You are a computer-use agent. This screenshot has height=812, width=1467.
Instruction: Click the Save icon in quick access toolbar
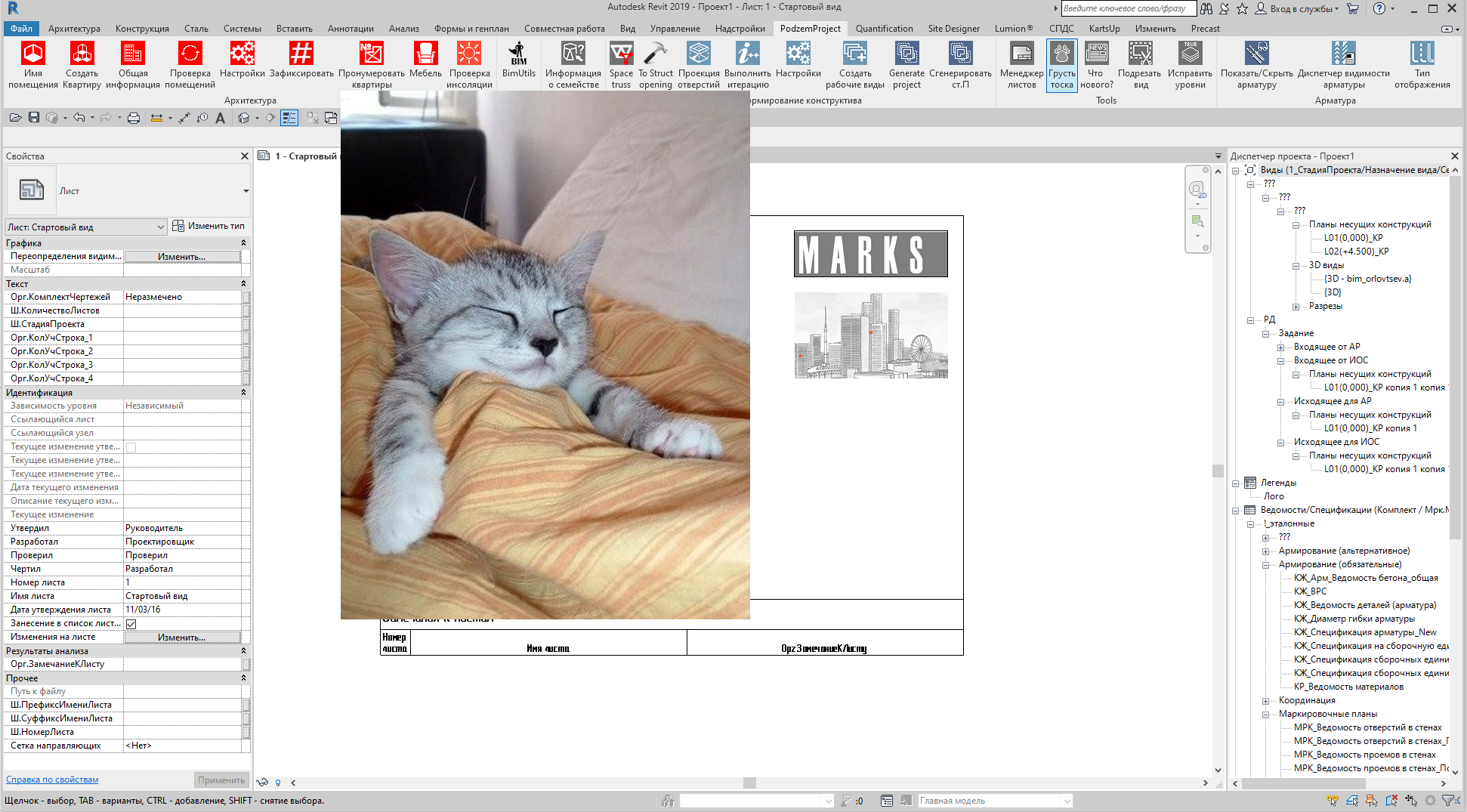coord(34,118)
